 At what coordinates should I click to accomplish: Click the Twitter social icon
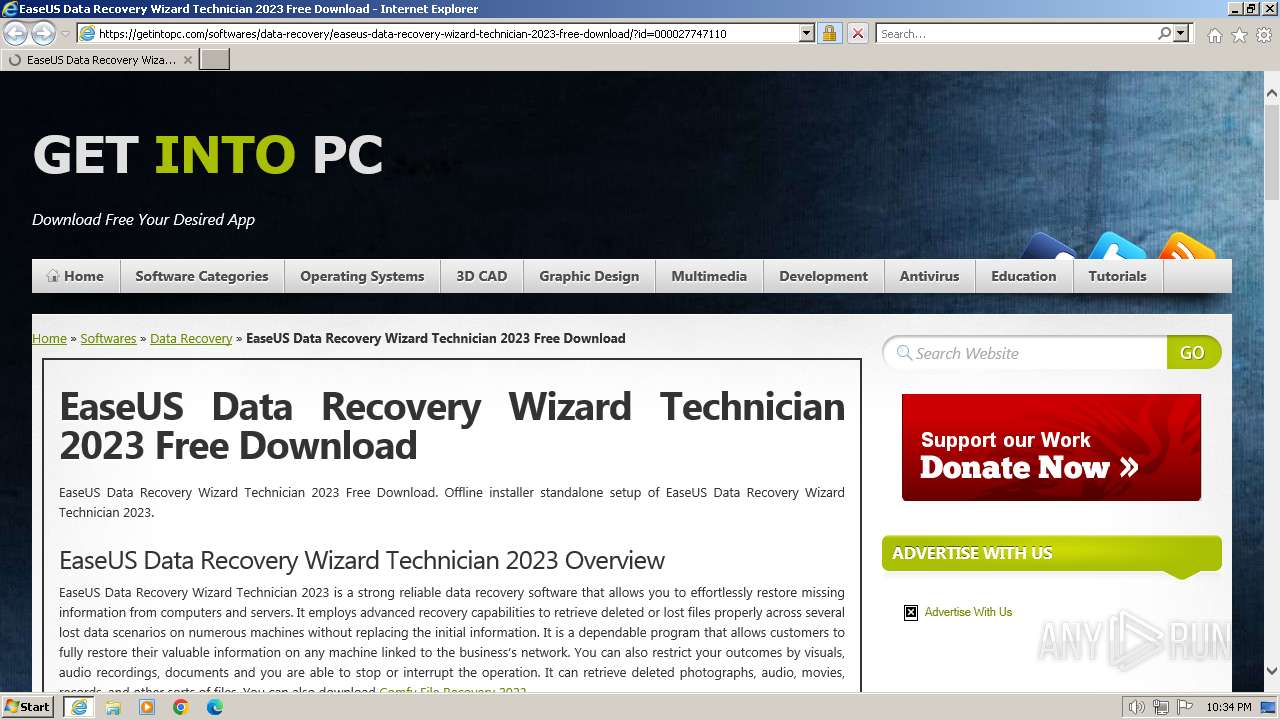coord(1118,246)
